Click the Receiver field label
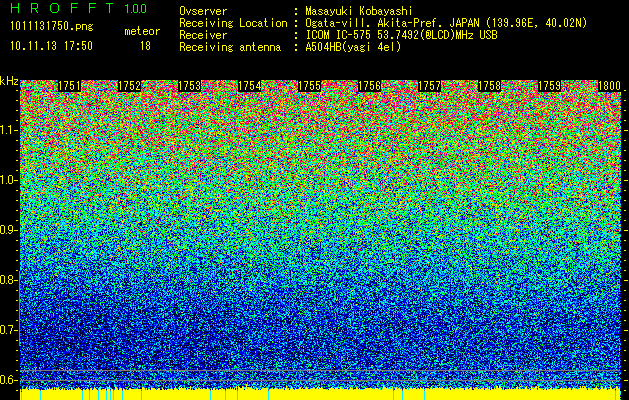The width and height of the screenshot is (629, 400). pyautogui.click(x=203, y=35)
